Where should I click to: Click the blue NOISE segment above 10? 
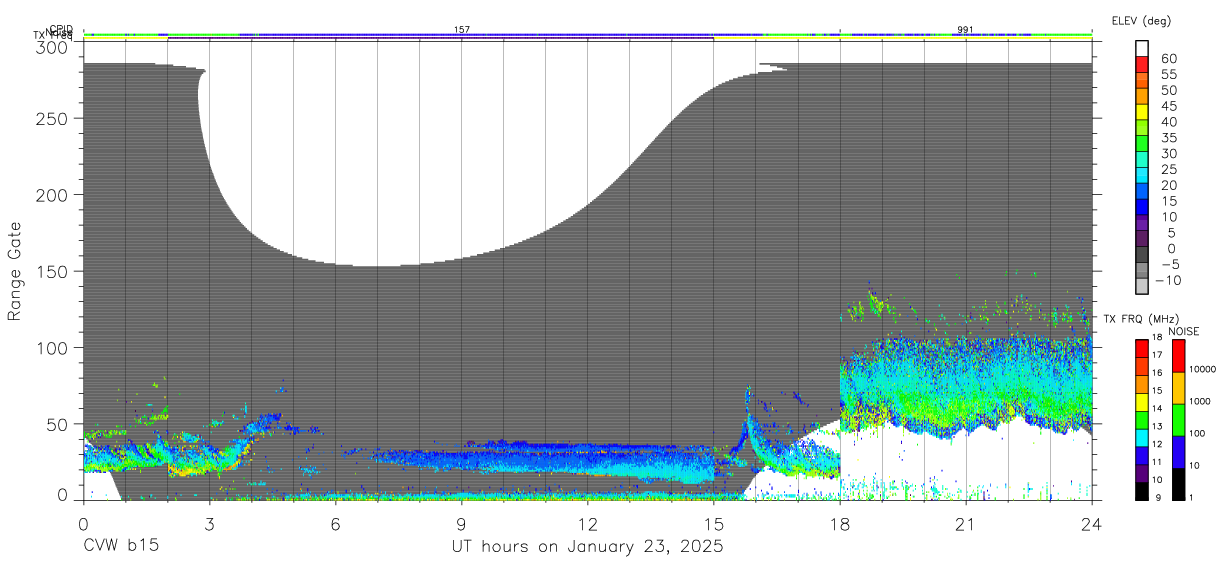pos(1179,452)
